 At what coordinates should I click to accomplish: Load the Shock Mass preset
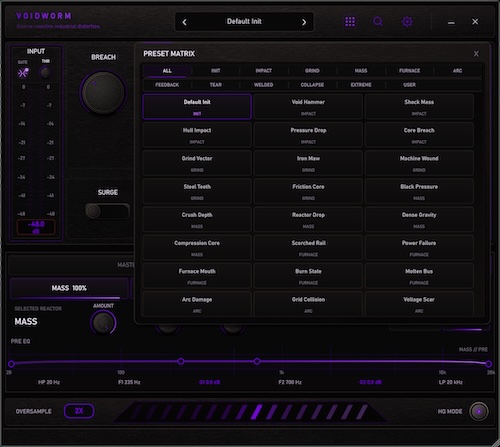419,107
